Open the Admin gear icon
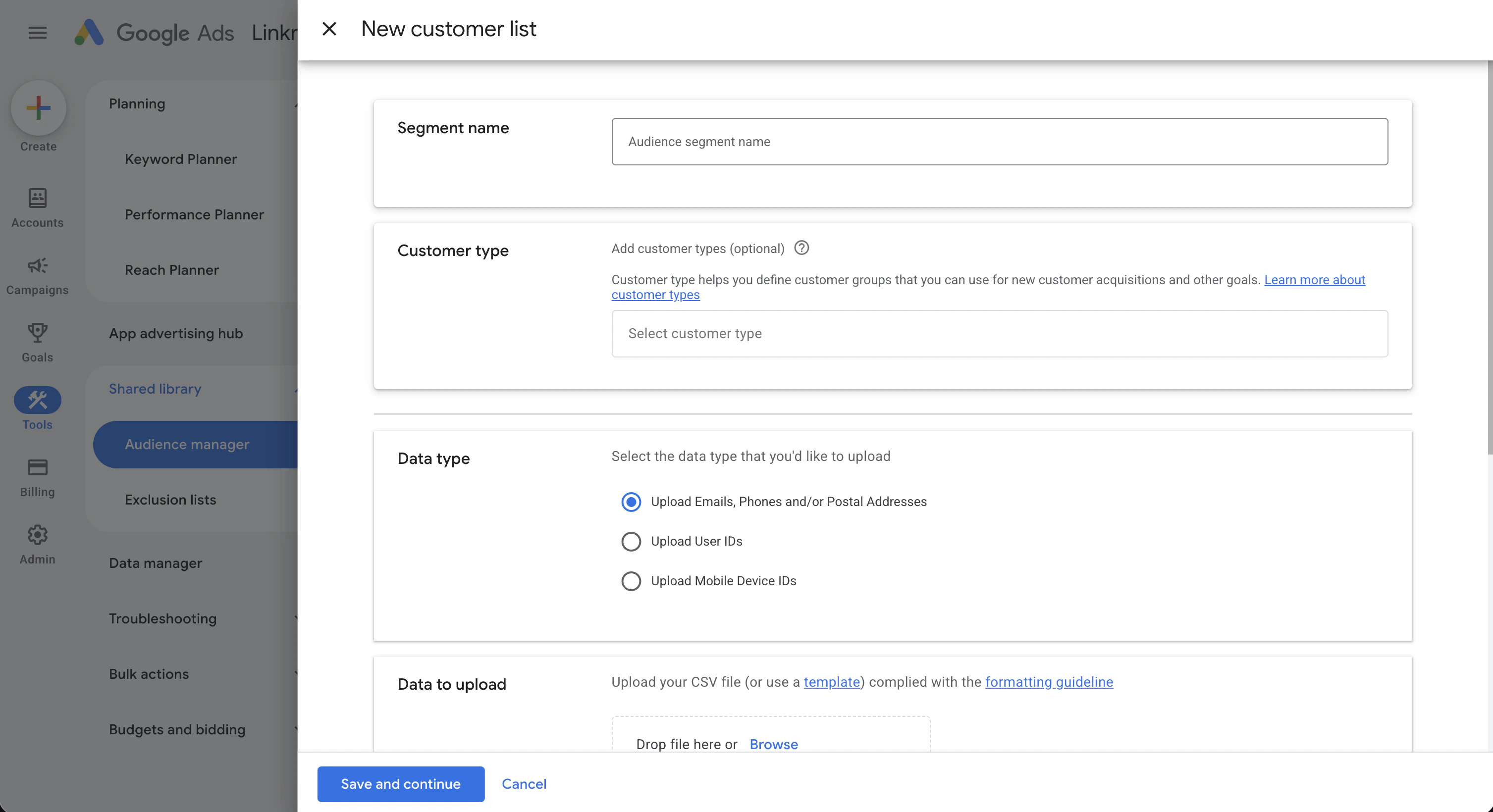The image size is (1493, 812). (x=37, y=535)
